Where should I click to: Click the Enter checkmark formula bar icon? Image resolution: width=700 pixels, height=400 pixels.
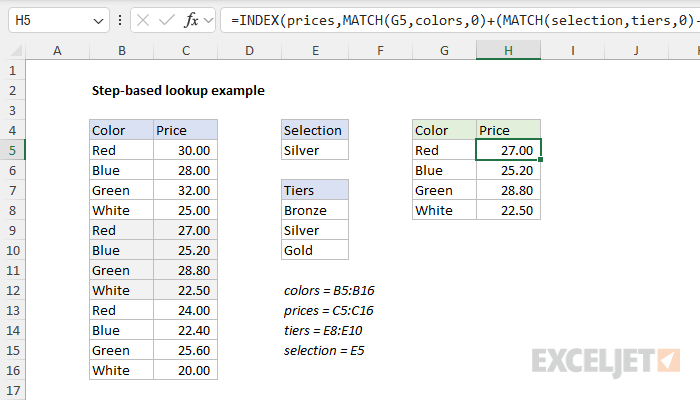pos(167,20)
